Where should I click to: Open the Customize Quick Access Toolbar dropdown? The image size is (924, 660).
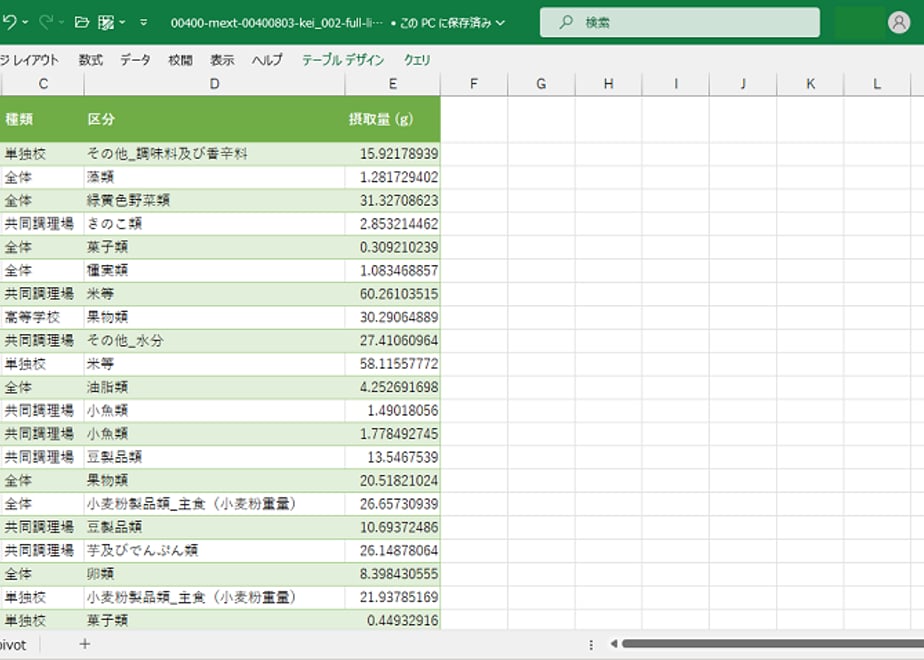tap(144, 22)
